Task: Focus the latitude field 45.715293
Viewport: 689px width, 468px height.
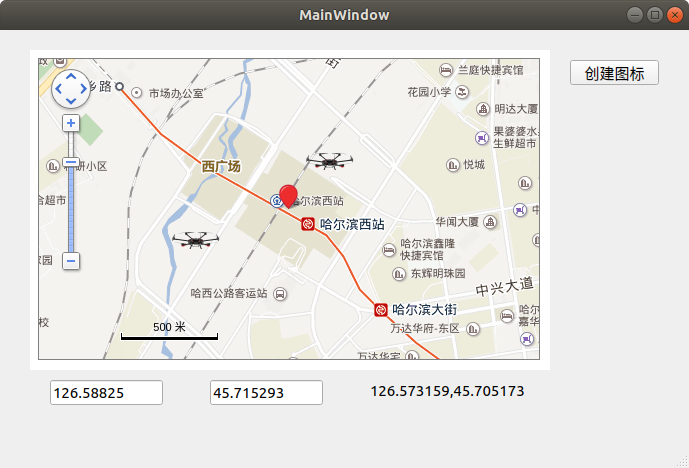Action: pyautogui.click(x=266, y=392)
